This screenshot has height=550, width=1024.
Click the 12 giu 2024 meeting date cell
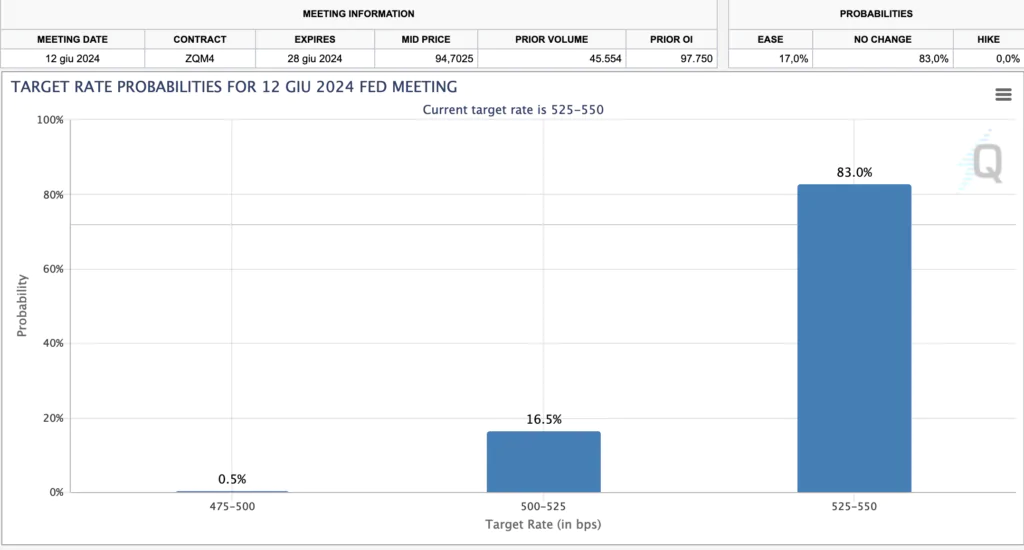click(72, 59)
